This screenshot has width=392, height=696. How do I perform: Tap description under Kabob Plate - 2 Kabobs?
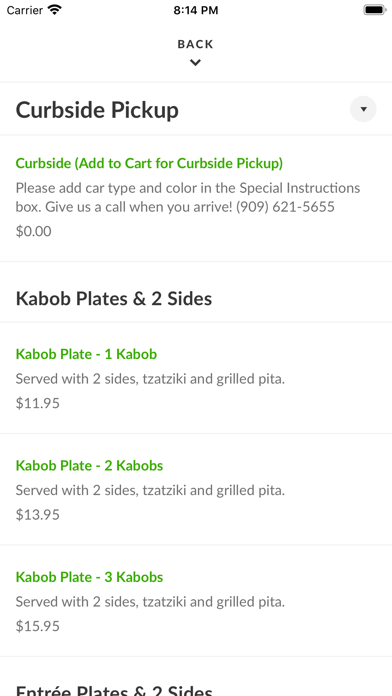coord(150,490)
